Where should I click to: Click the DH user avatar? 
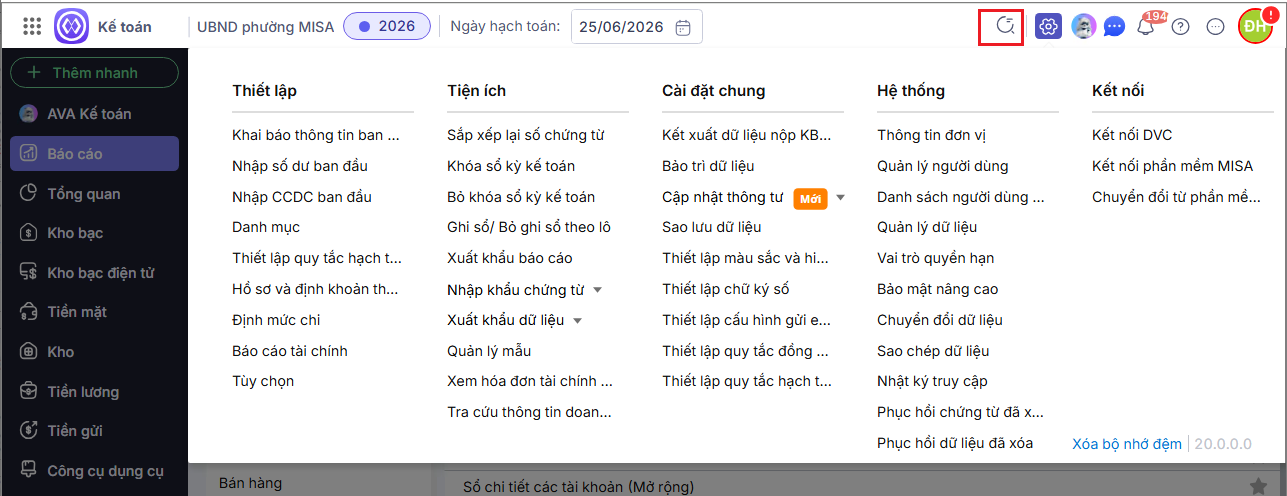point(1256,27)
